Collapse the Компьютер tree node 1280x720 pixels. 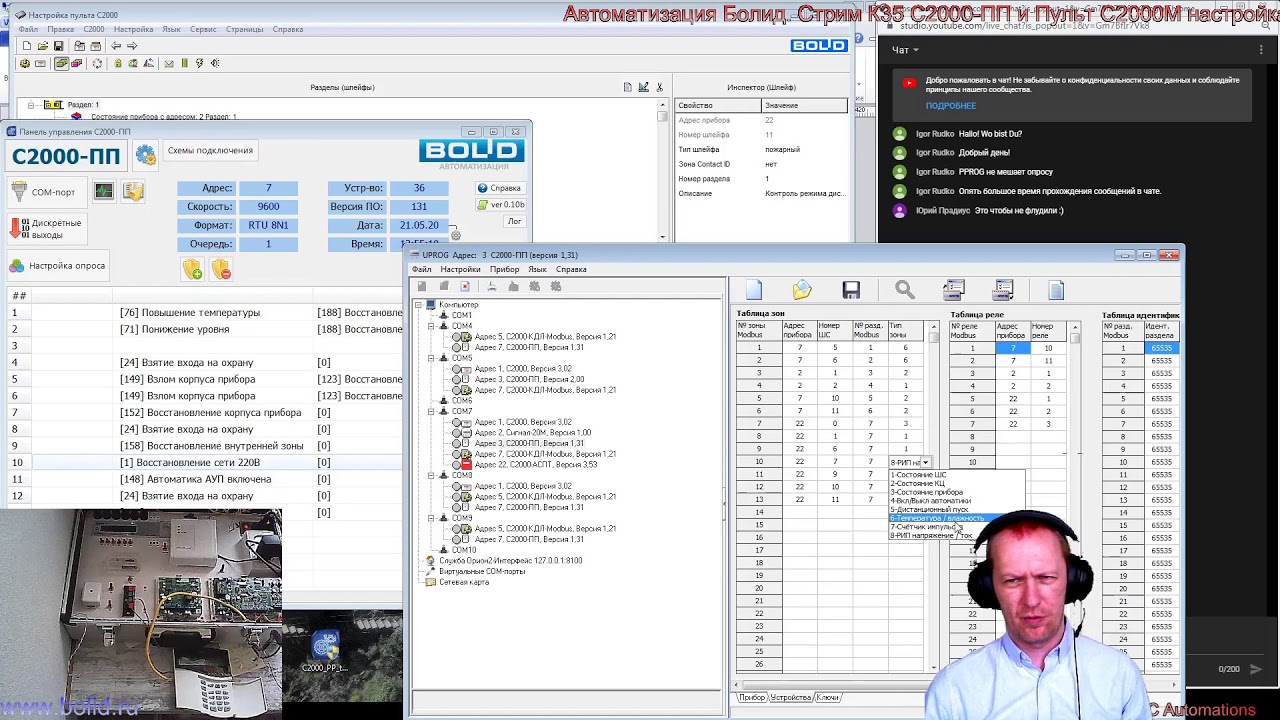pyautogui.click(x=419, y=305)
